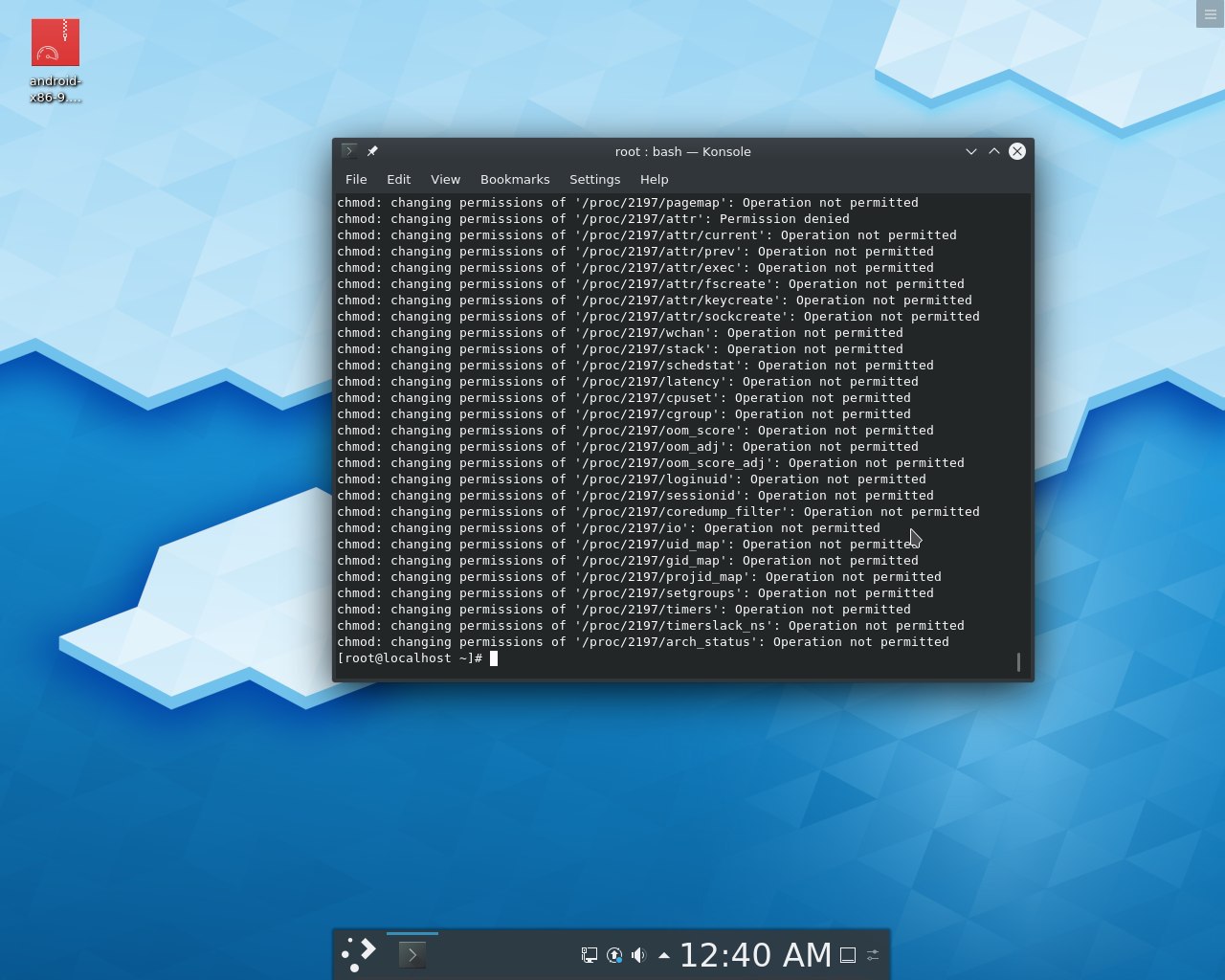1225x980 pixels.
Task: Click the line with '/proc/2197/timerslack_ns'
Action: [651, 626]
